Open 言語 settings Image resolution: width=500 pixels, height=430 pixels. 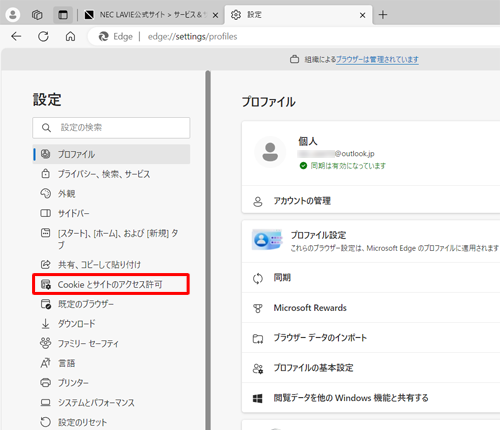111,363
